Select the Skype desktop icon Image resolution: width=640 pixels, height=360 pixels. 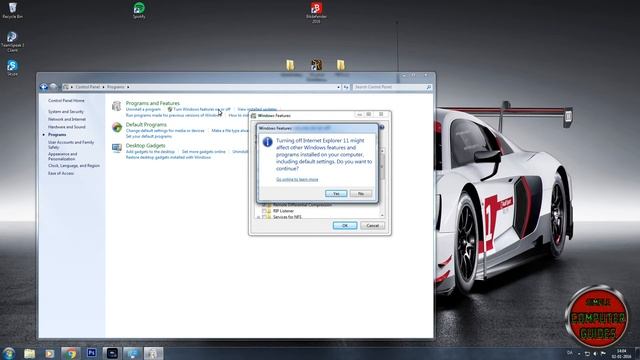[13, 68]
